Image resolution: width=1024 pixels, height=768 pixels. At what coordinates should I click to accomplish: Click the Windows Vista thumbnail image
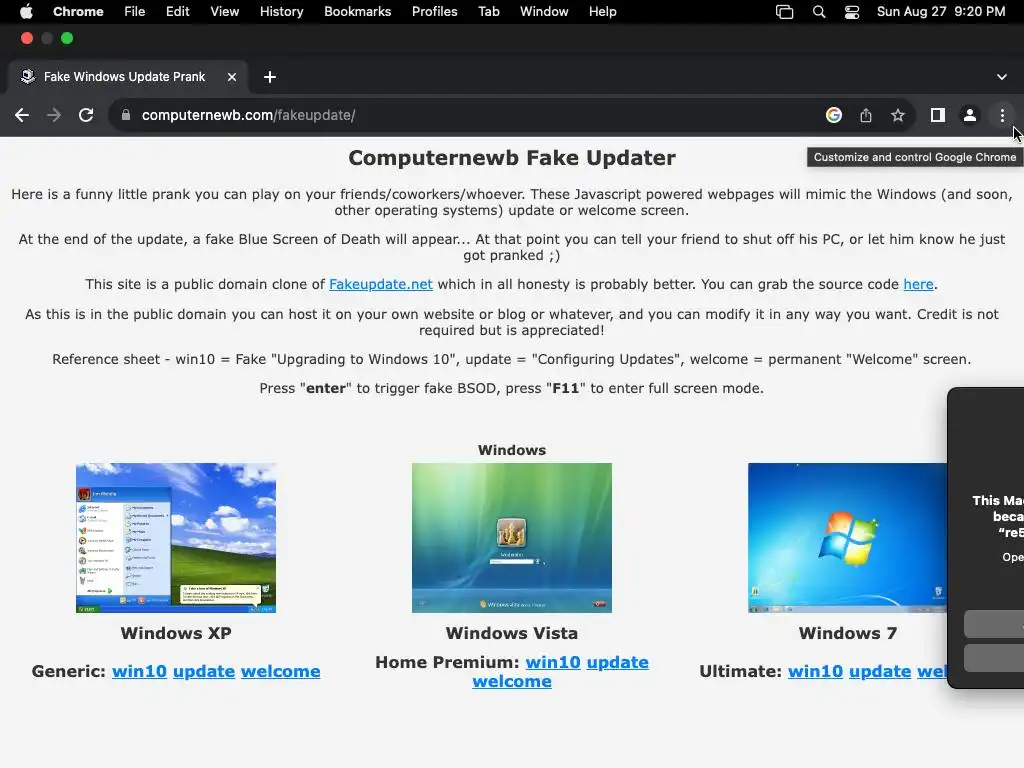512,538
